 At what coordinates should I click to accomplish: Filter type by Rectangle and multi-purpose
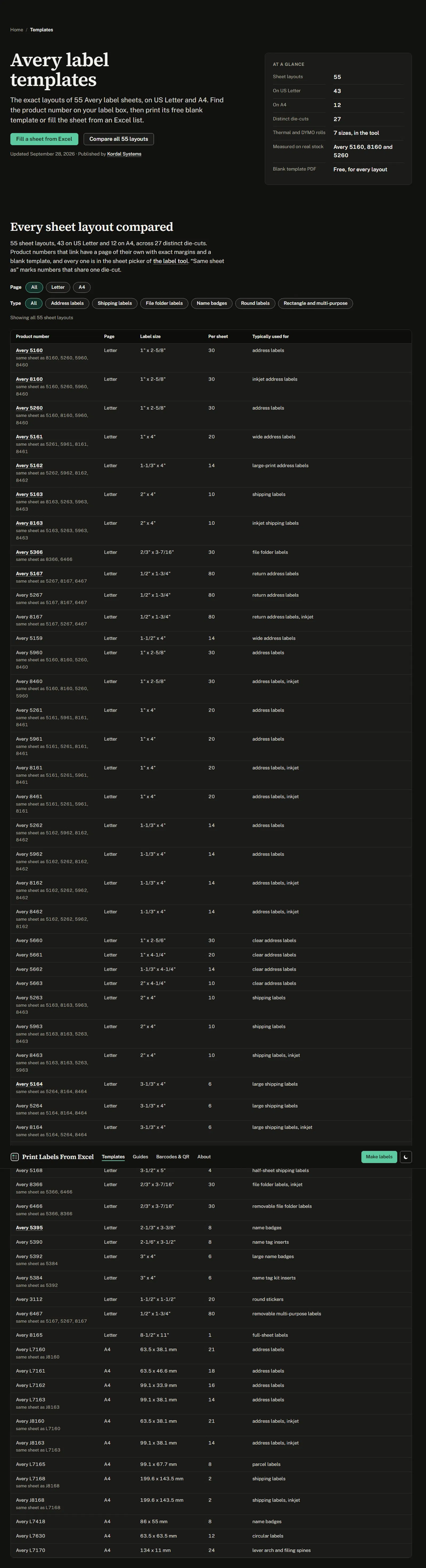[x=315, y=303]
